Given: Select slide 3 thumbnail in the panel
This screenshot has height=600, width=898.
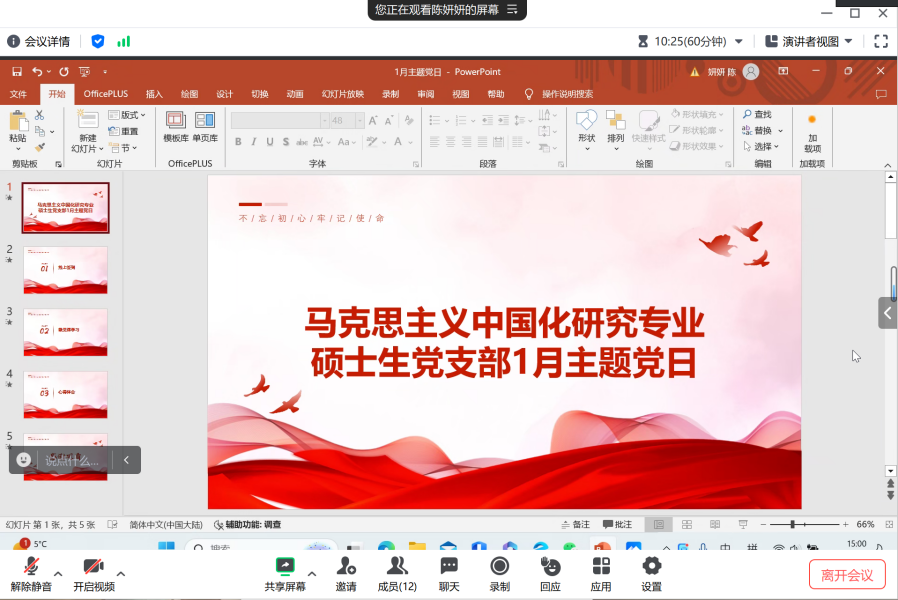Looking at the screenshot, I should [65, 332].
